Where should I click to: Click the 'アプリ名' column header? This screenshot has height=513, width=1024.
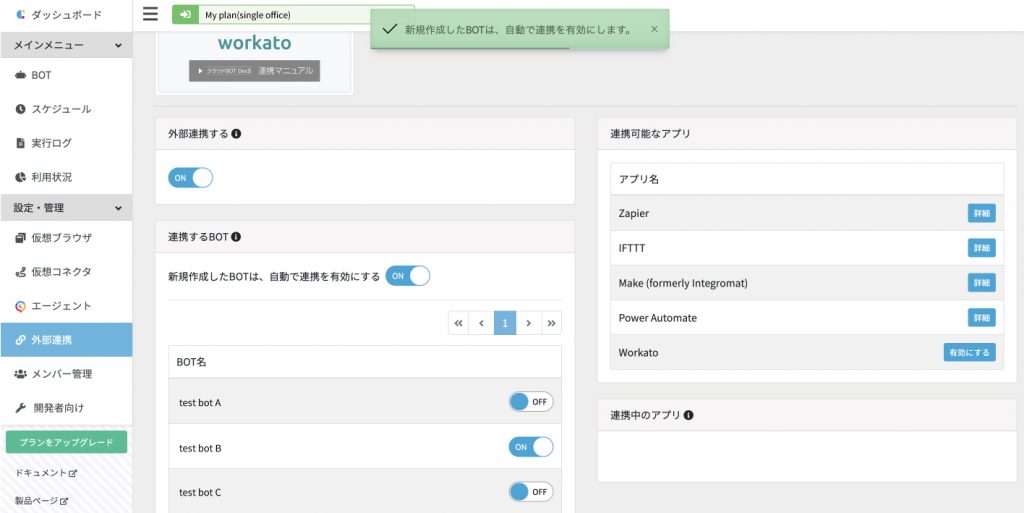tap(638, 179)
